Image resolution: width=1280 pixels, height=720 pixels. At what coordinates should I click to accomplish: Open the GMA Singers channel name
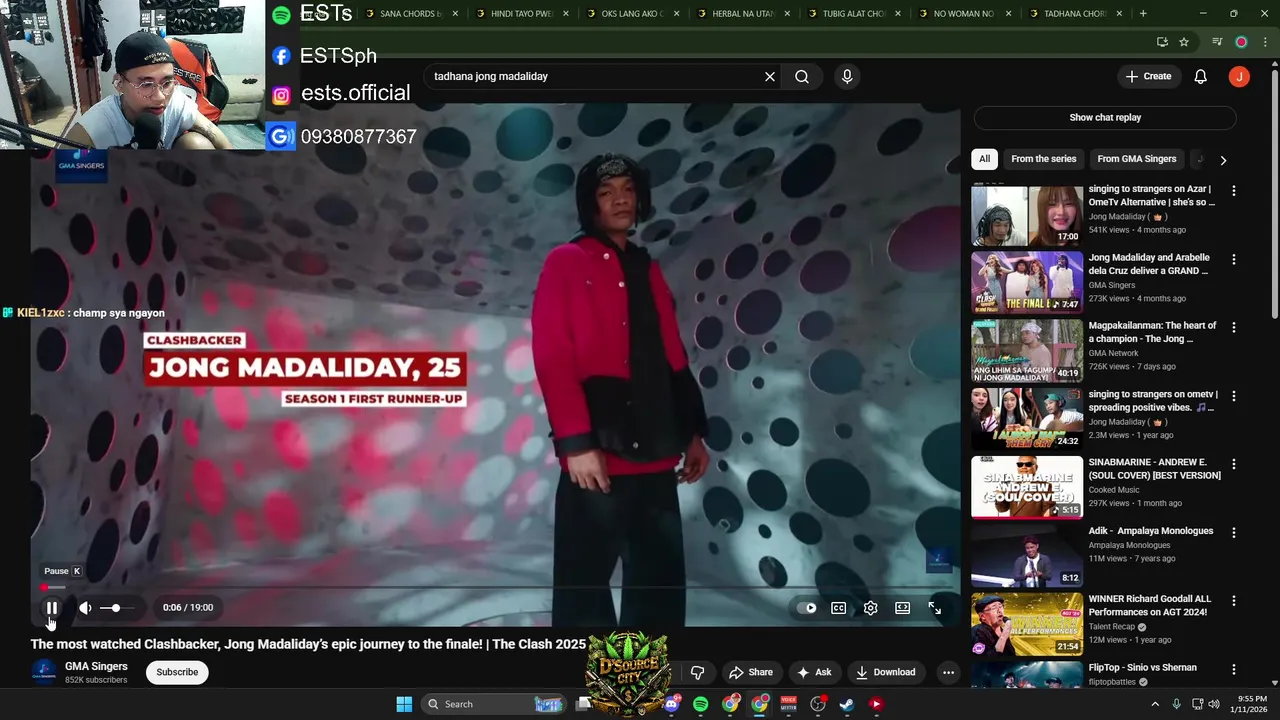click(x=96, y=666)
